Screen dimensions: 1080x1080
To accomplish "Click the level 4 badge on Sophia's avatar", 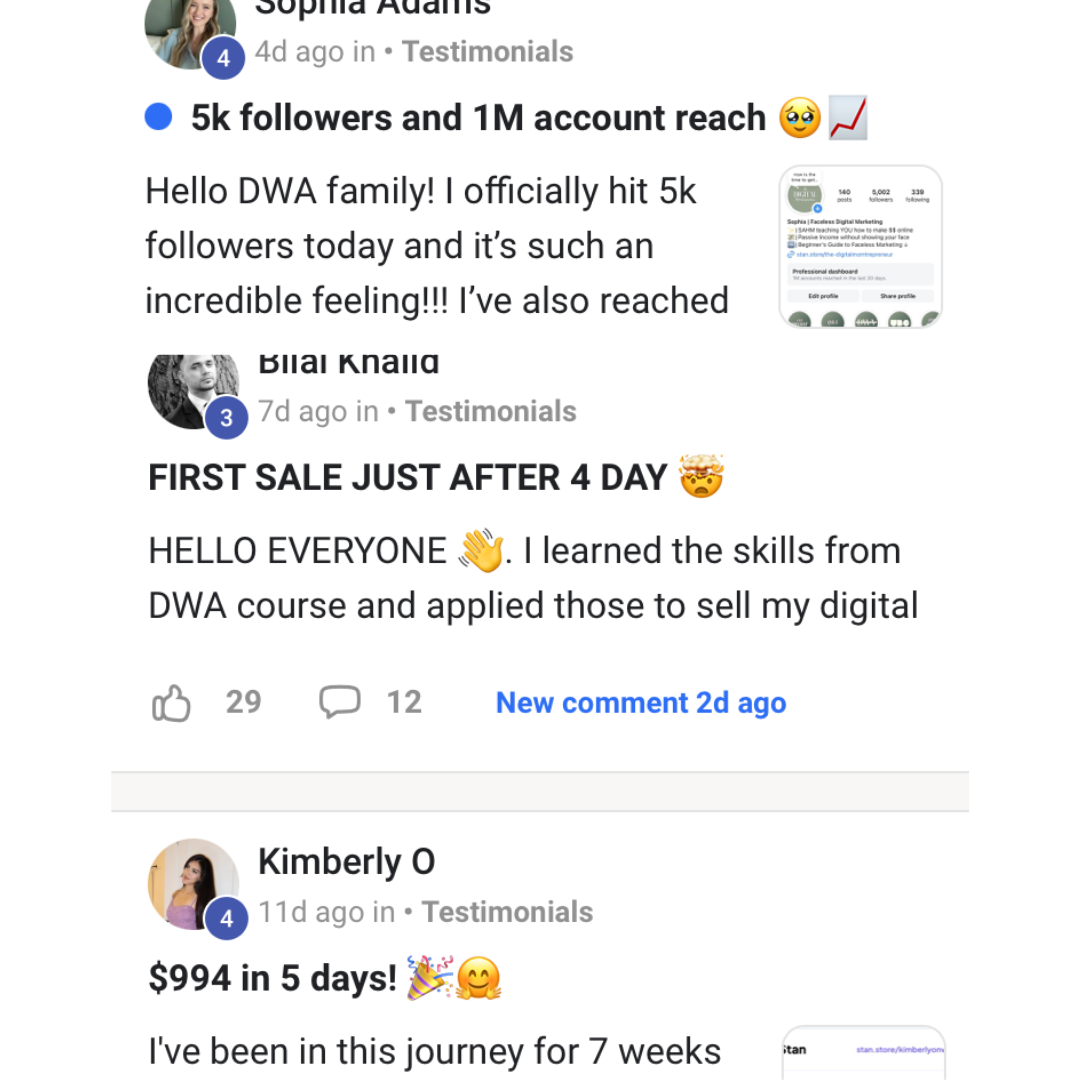I will point(223,58).
